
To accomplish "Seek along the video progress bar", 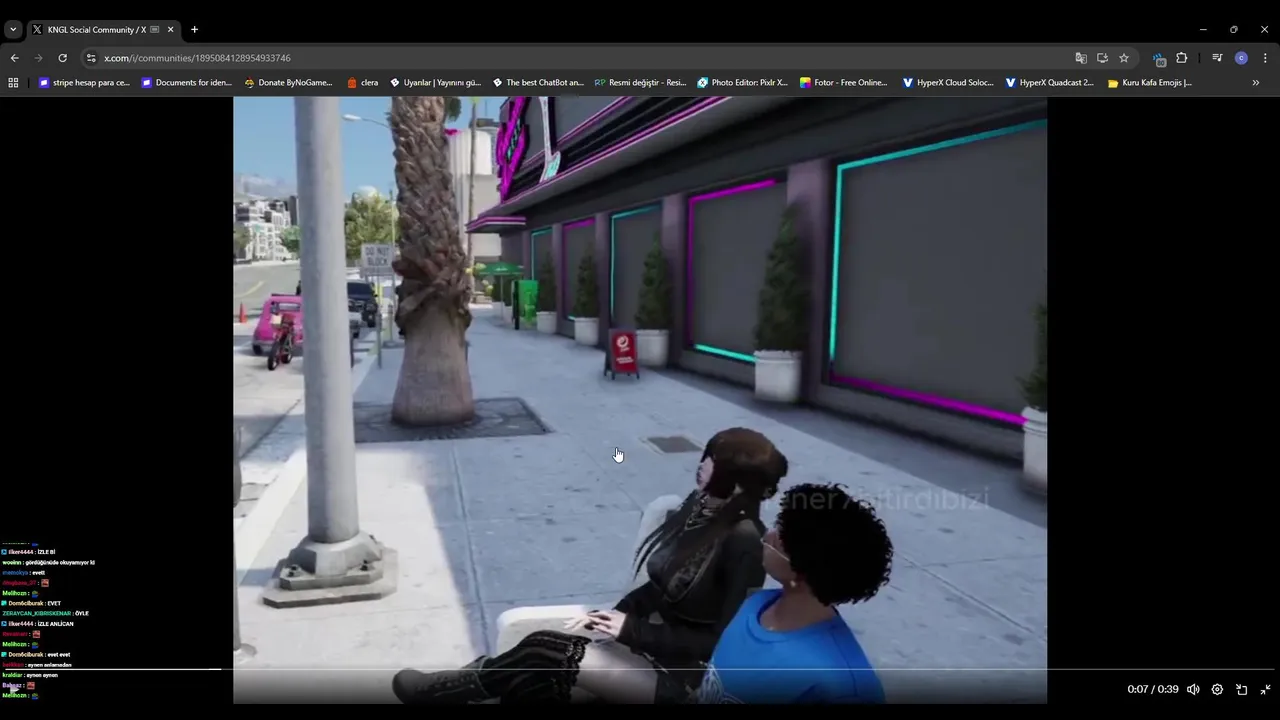I will (640, 669).
